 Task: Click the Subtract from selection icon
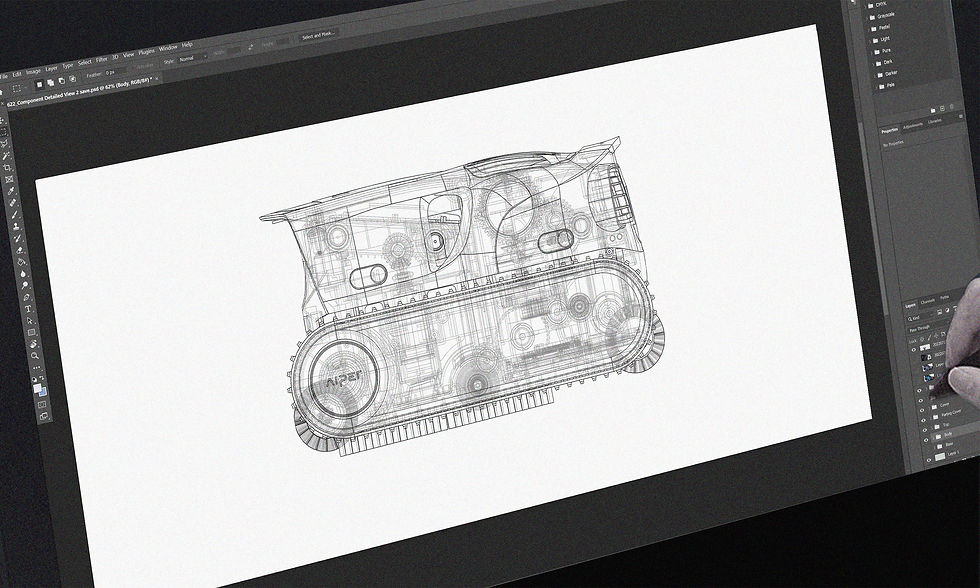click(x=61, y=81)
